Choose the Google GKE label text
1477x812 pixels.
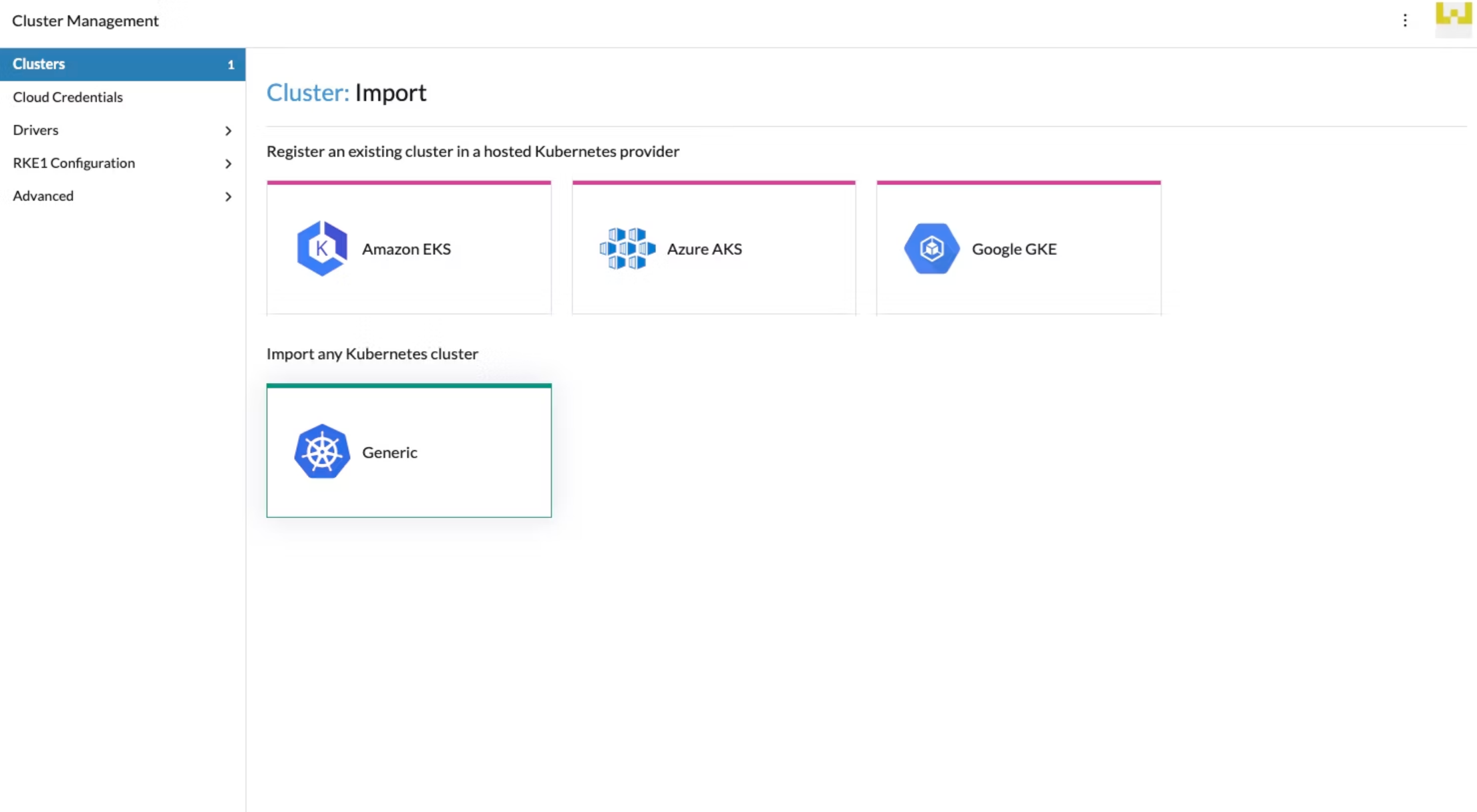1014,249
